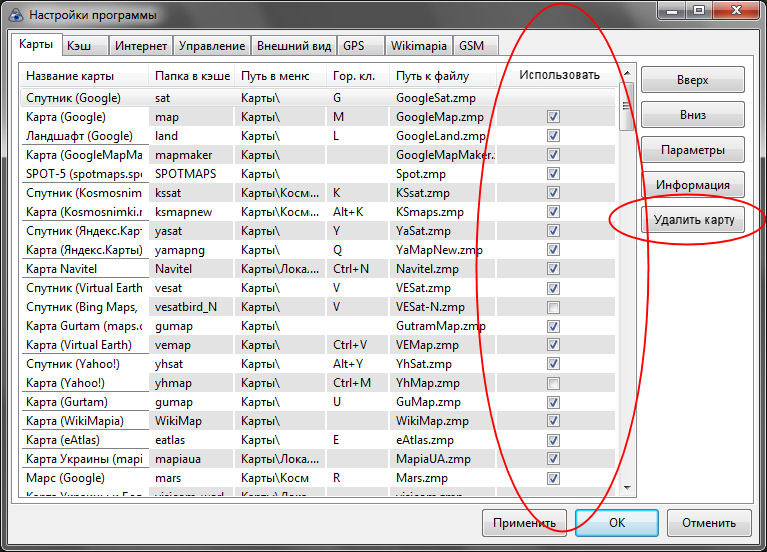Toggle the Navitel.zmp use checkbox

553,269
